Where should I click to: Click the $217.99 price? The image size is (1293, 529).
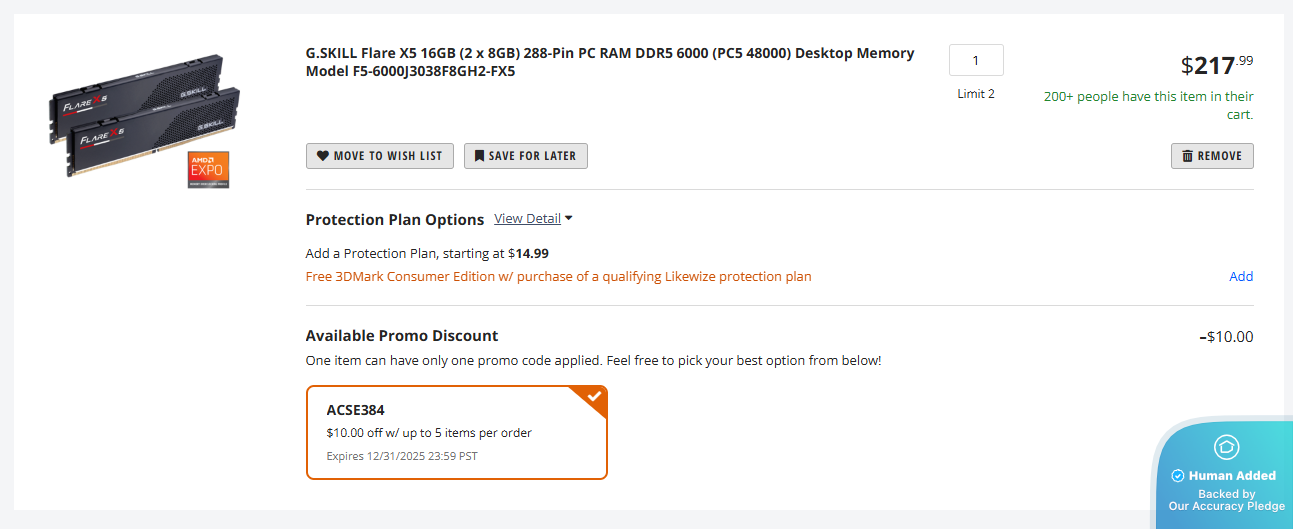pyautogui.click(x=1216, y=66)
